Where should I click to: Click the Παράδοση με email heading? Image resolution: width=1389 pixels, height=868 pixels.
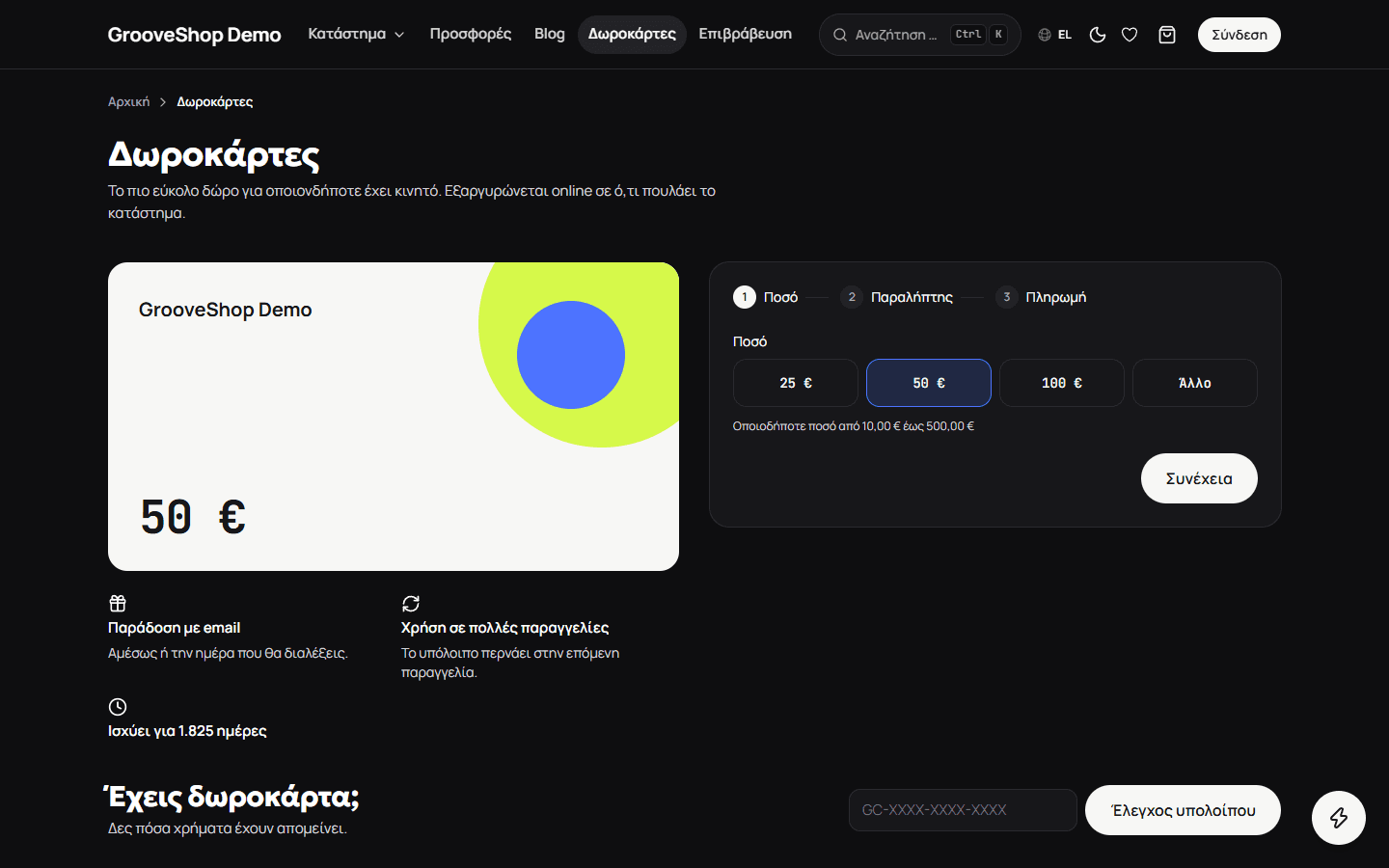point(175,628)
